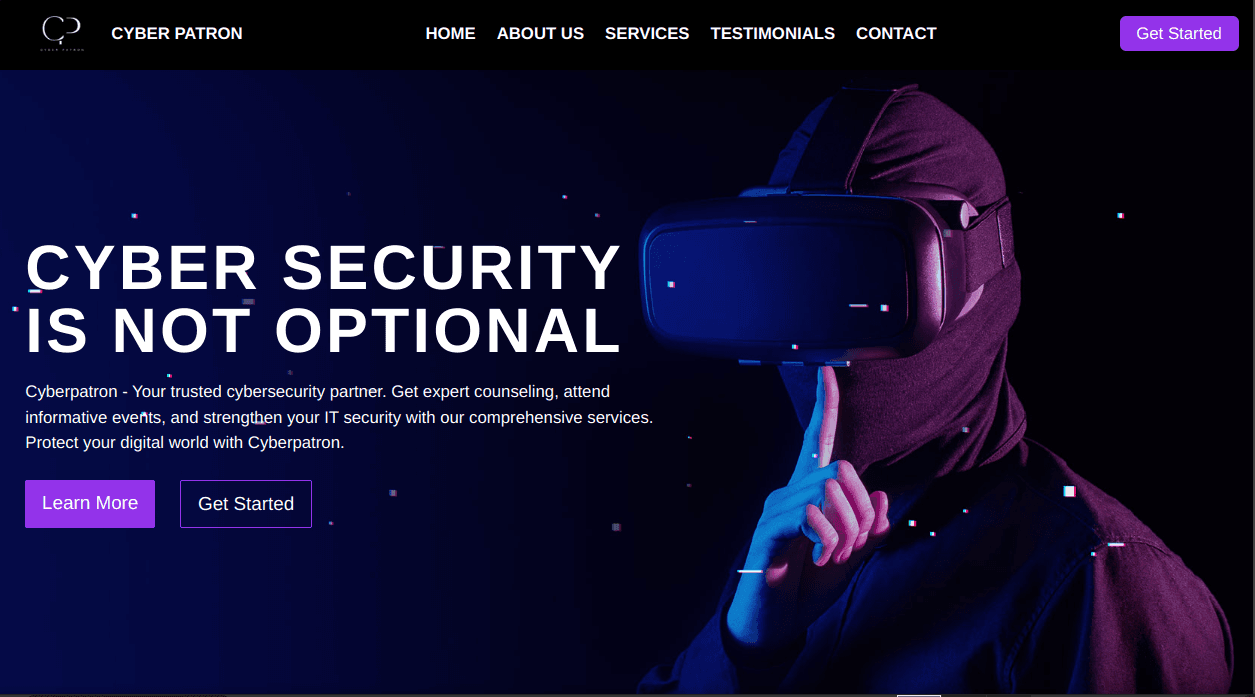The image size is (1255, 697).
Task: Click the IS NOT OPTIONAL headline line
Action: [x=324, y=330]
